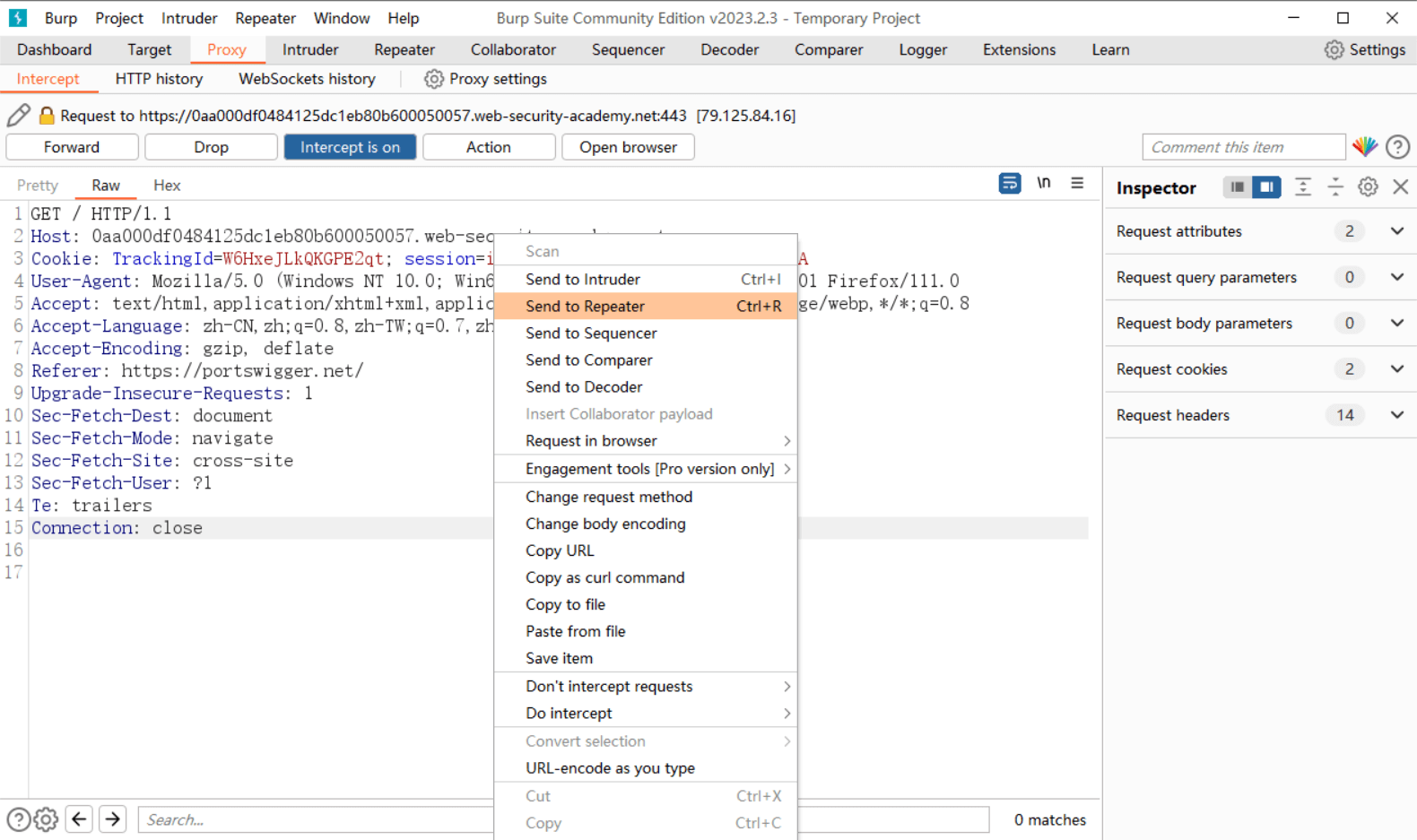Image resolution: width=1417 pixels, height=840 pixels.
Task: Click the multicolor highlight icon
Action: click(x=1364, y=147)
